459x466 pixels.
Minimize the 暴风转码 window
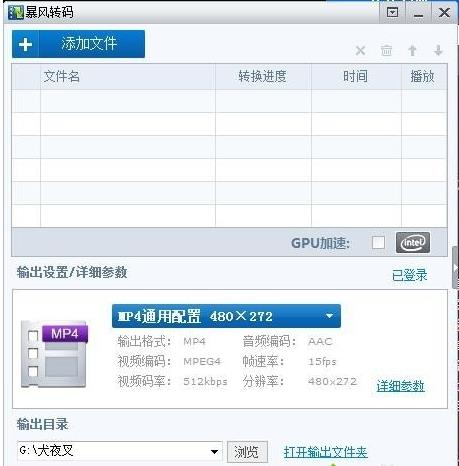click(x=418, y=13)
